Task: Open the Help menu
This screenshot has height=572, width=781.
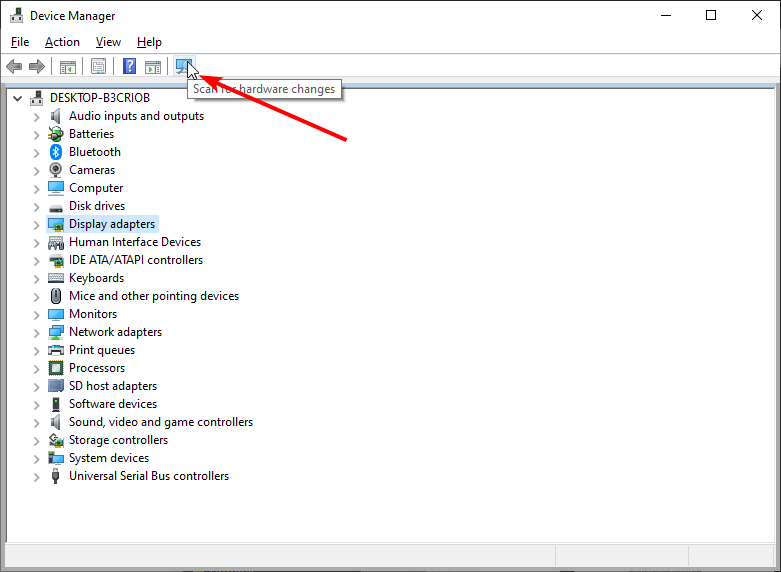Action: 149,42
